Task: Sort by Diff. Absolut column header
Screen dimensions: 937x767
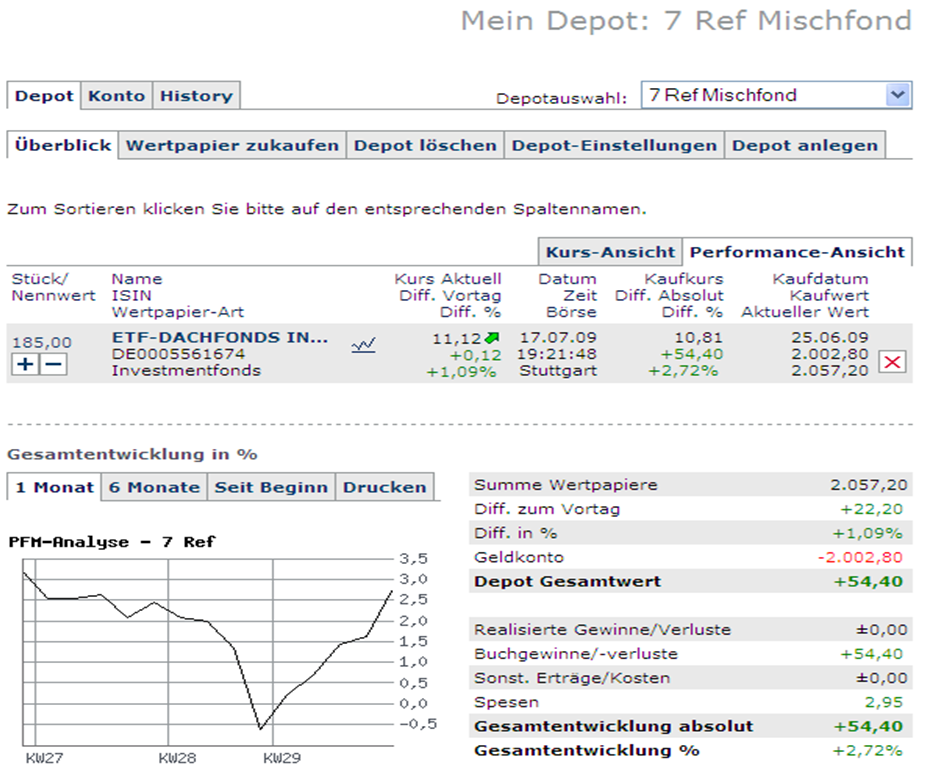Action: (x=669, y=296)
